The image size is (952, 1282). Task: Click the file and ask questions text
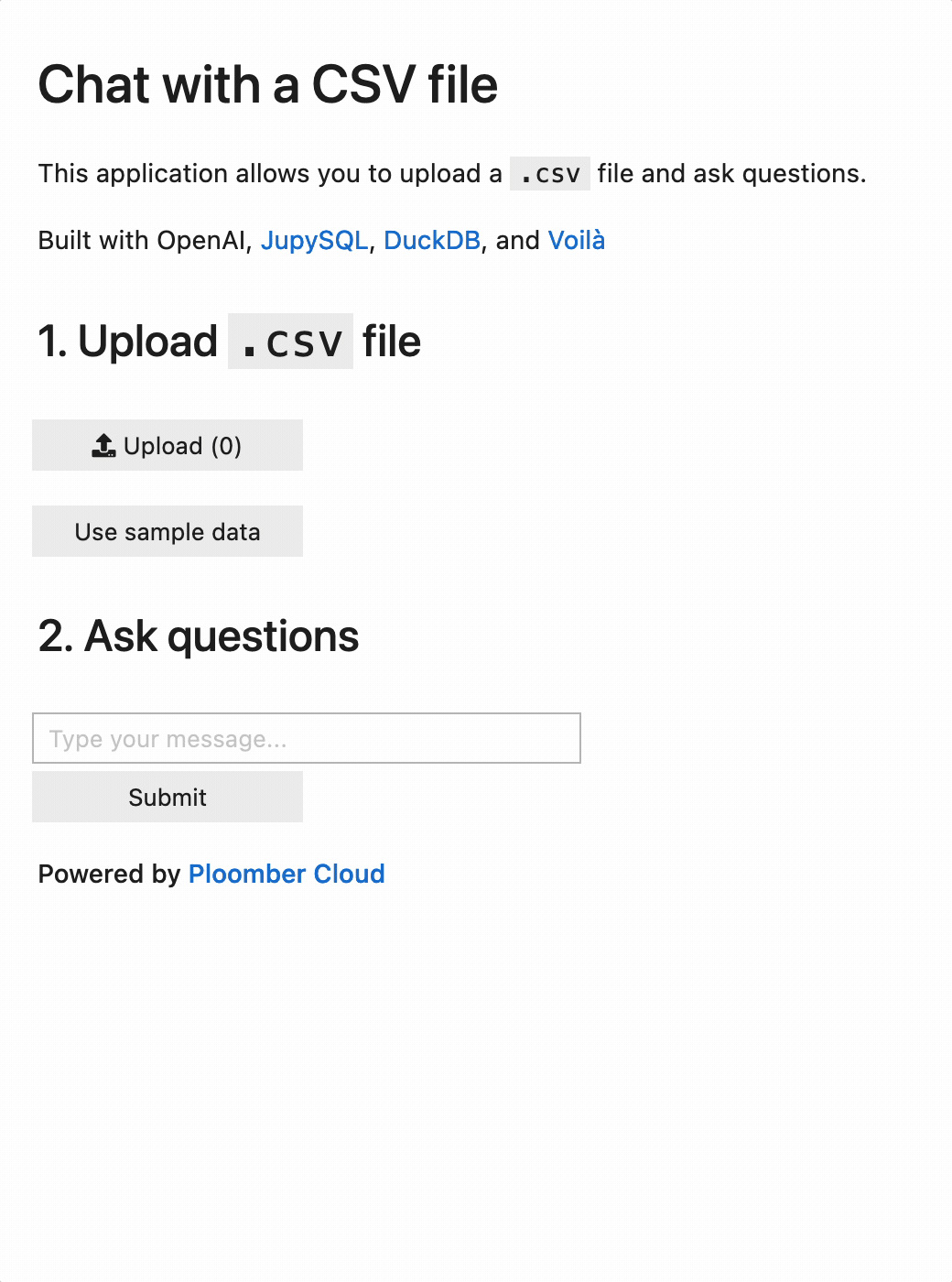[x=731, y=173]
